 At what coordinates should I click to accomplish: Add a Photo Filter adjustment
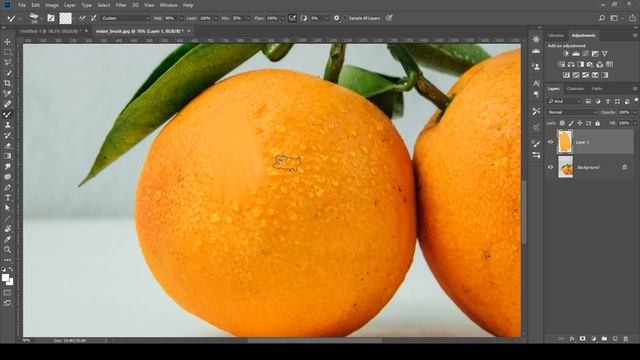590,64
